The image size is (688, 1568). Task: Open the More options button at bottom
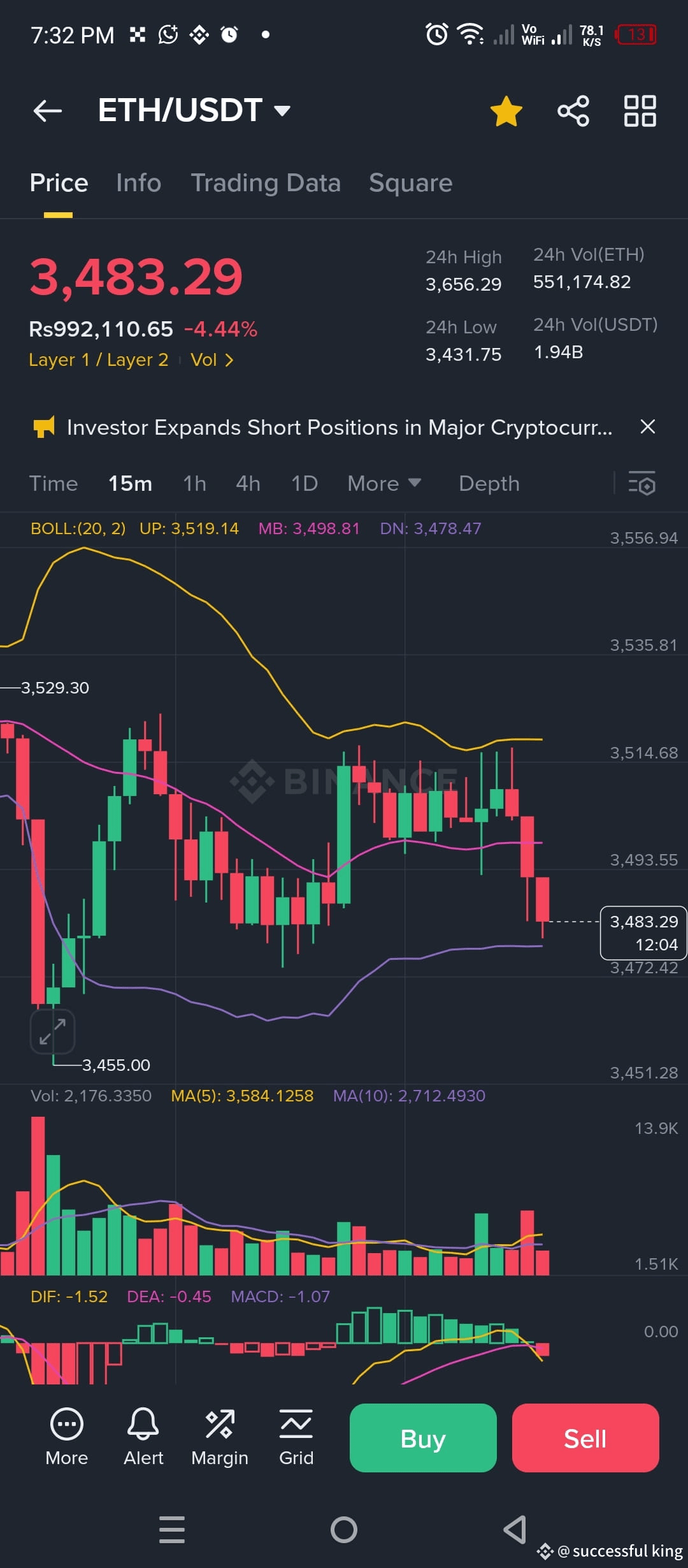pyautogui.click(x=66, y=1437)
